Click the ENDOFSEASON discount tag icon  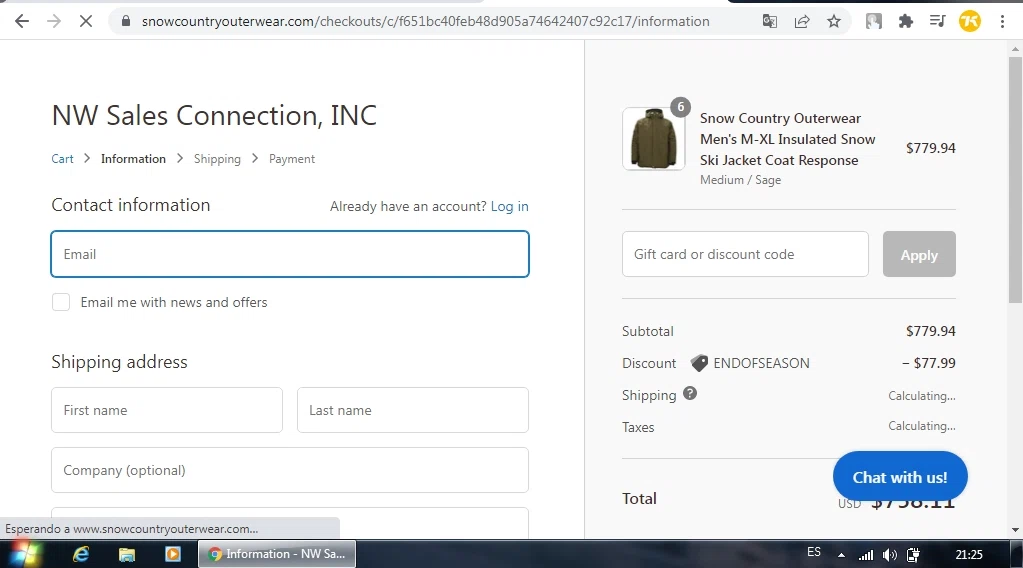699,363
